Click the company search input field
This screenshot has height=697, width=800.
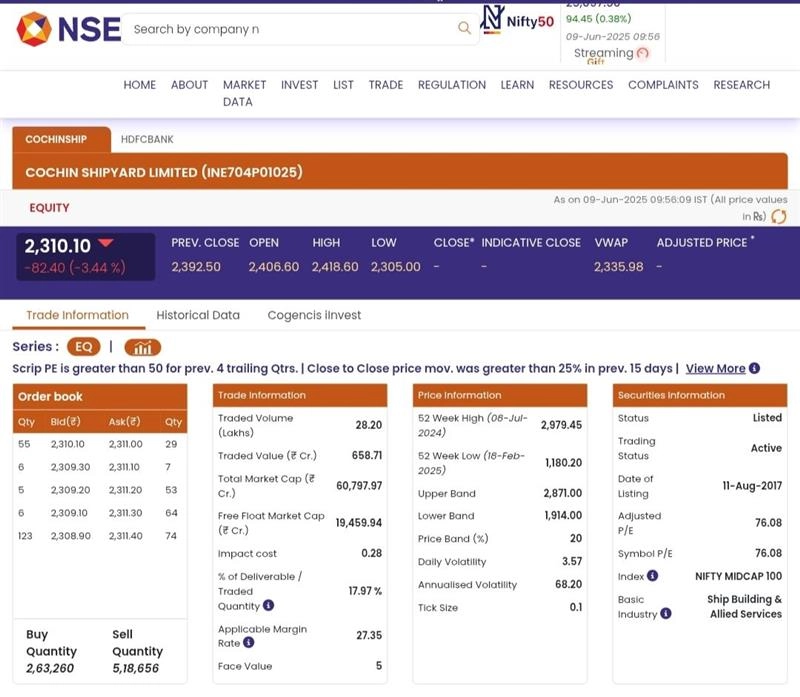click(x=290, y=29)
